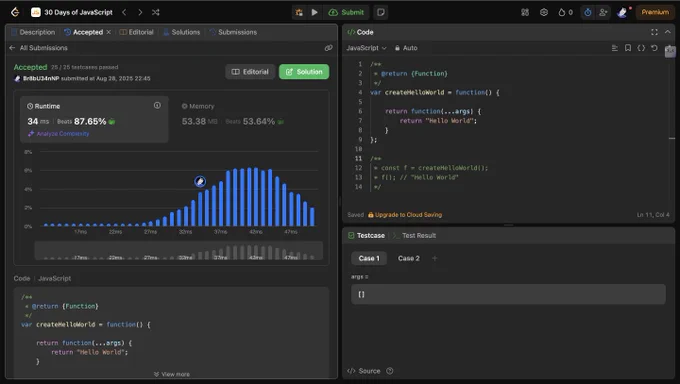
Task: Pick a random problem with shuffle icon
Action: point(156,12)
